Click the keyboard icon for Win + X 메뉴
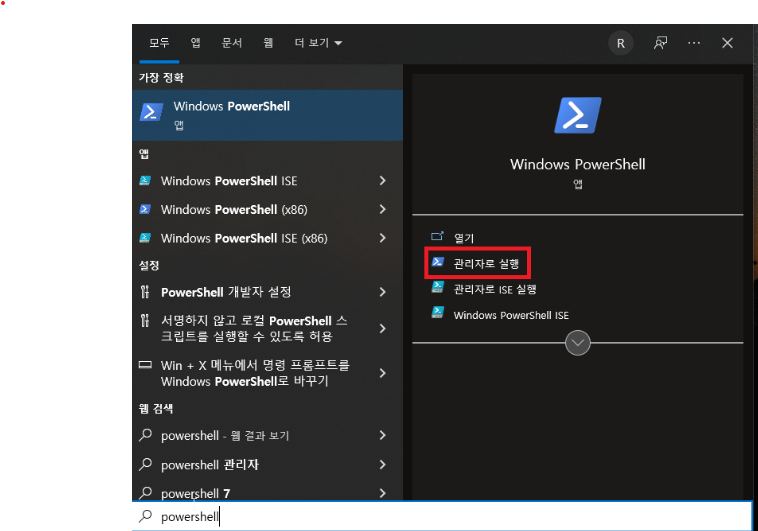This screenshot has width=758, height=531. click(145, 365)
